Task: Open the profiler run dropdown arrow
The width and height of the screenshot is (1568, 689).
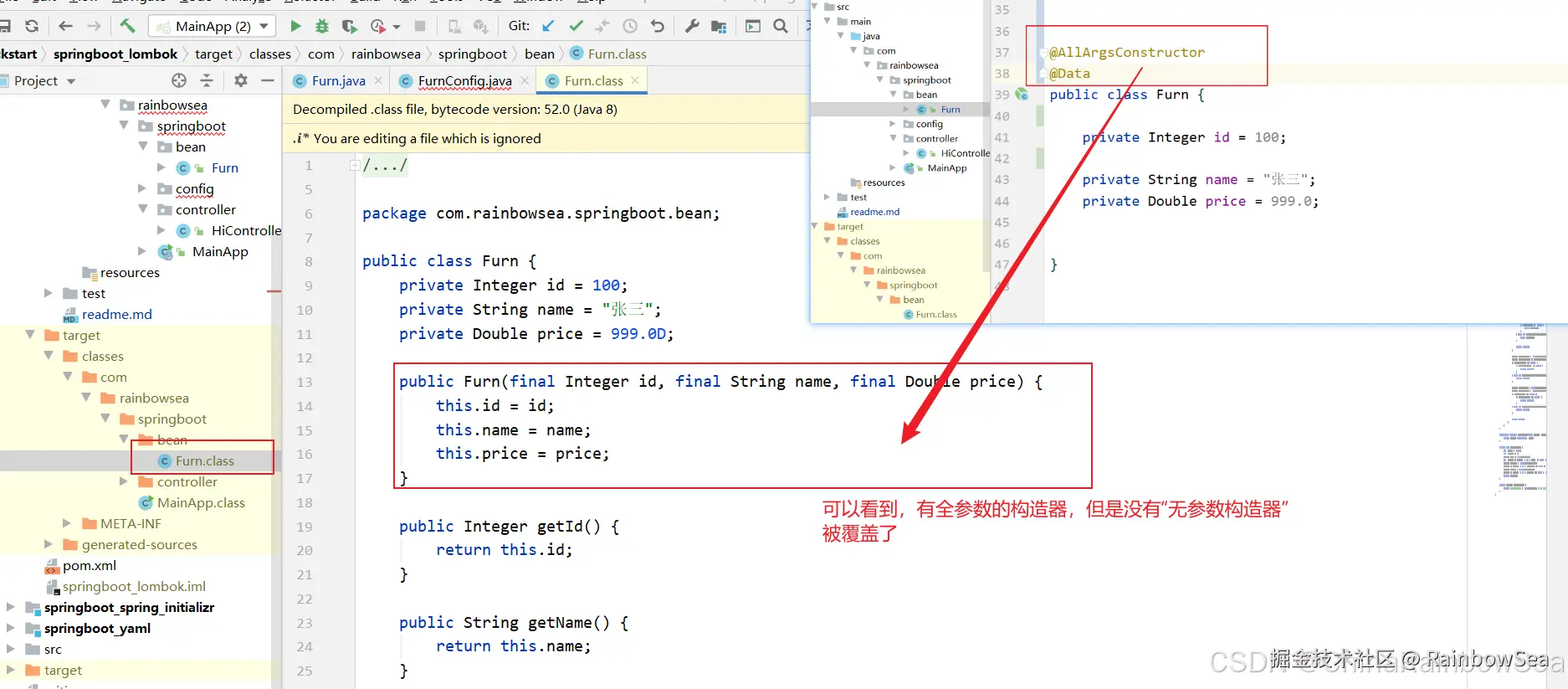Action: pos(397,27)
